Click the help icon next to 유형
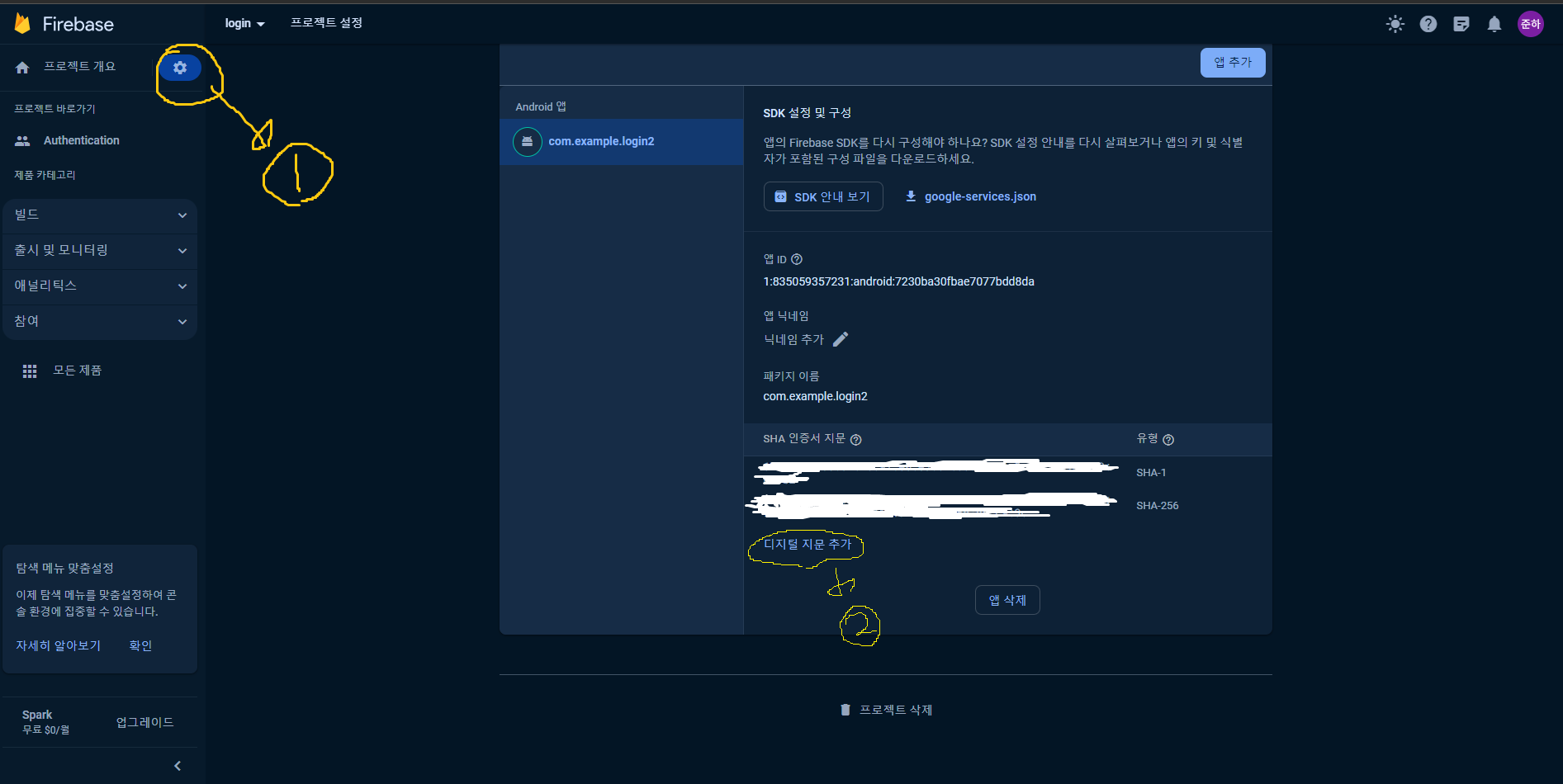This screenshot has height=784, width=1563. [x=1168, y=440]
